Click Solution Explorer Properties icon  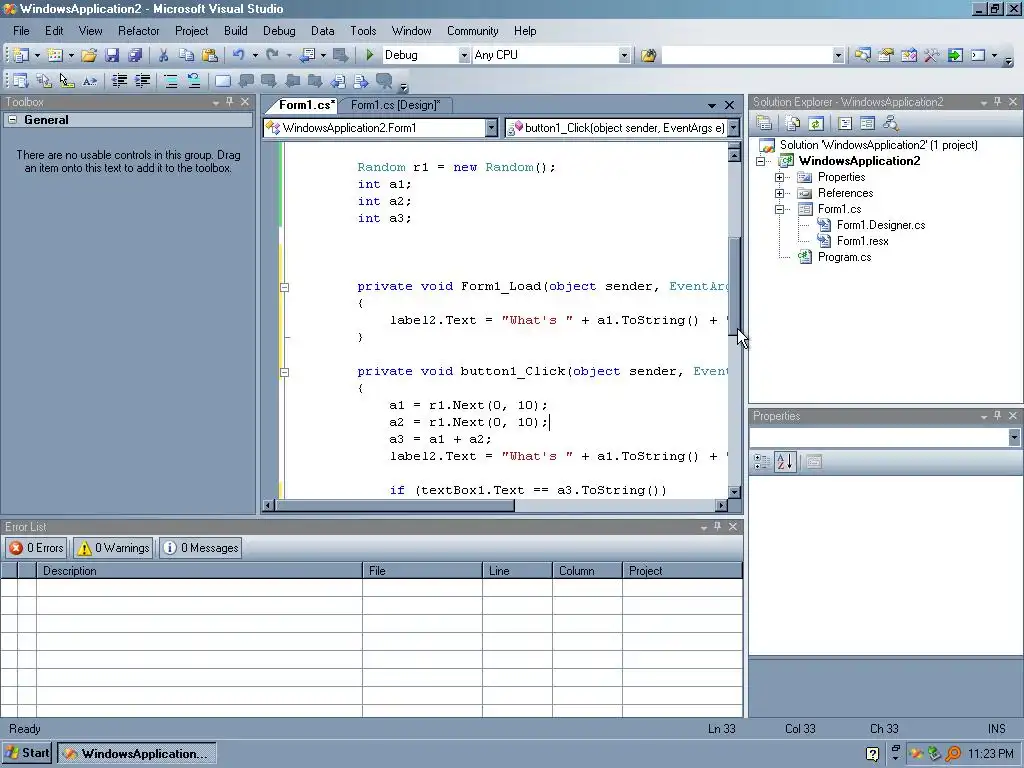click(764, 123)
